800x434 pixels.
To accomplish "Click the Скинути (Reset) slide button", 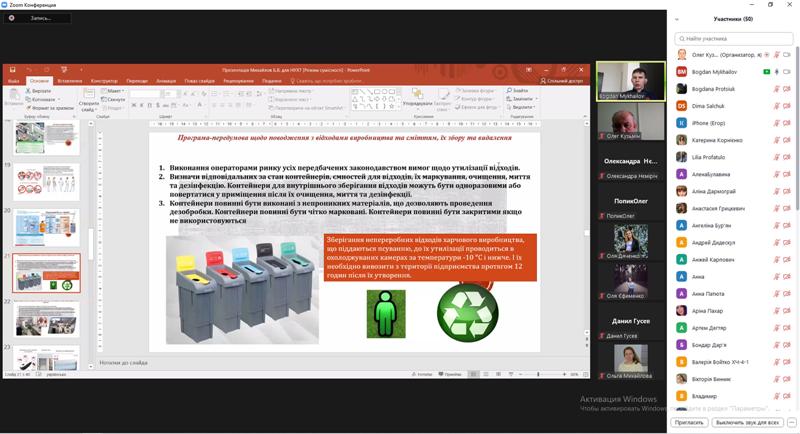I will pyautogui.click(x=113, y=99).
